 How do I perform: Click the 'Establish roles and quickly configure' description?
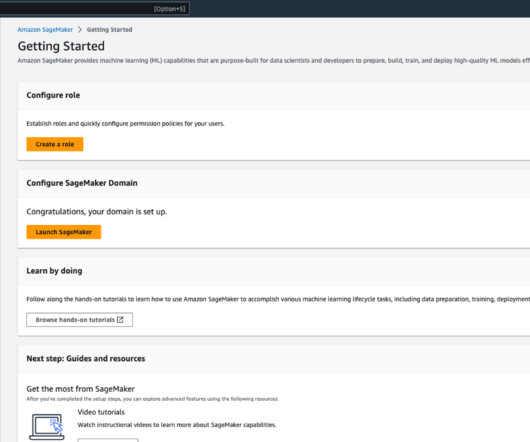pyautogui.click(x=125, y=124)
